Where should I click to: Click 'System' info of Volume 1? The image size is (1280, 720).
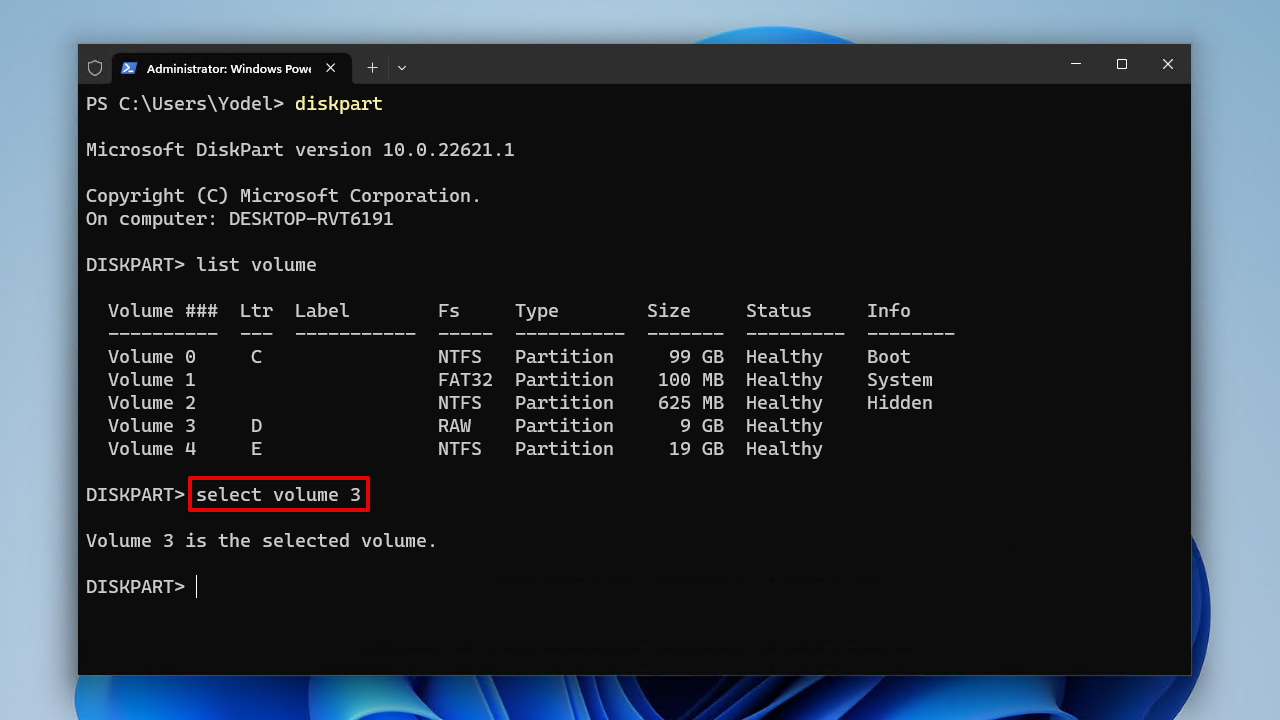click(x=899, y=380)
